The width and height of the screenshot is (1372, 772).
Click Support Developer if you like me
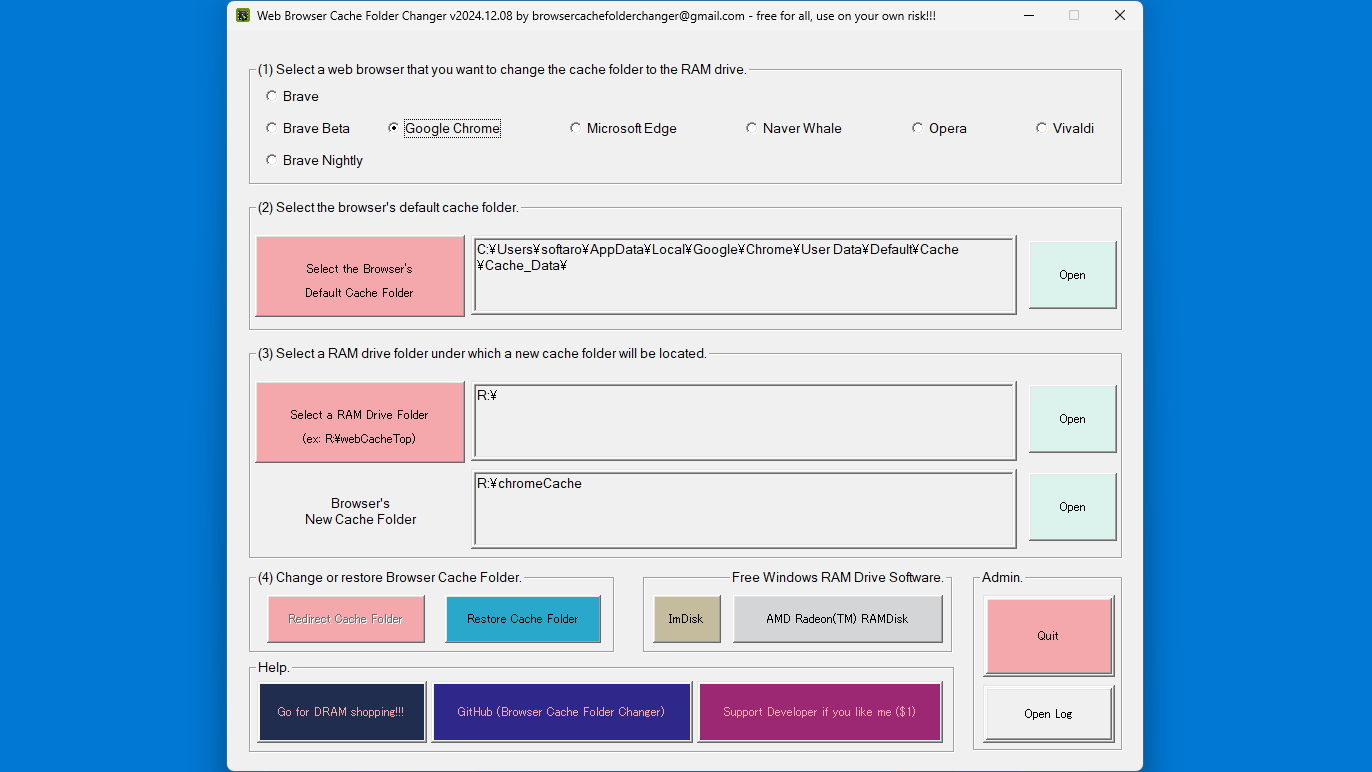click(820, 712)
